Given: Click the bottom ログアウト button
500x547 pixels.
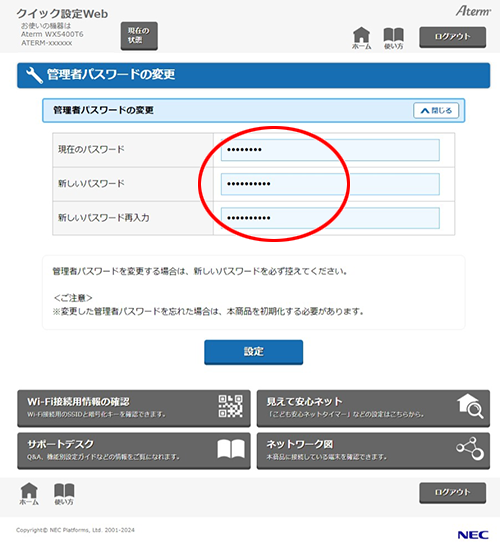Looking at the screenshot, I should coord(453,493).
